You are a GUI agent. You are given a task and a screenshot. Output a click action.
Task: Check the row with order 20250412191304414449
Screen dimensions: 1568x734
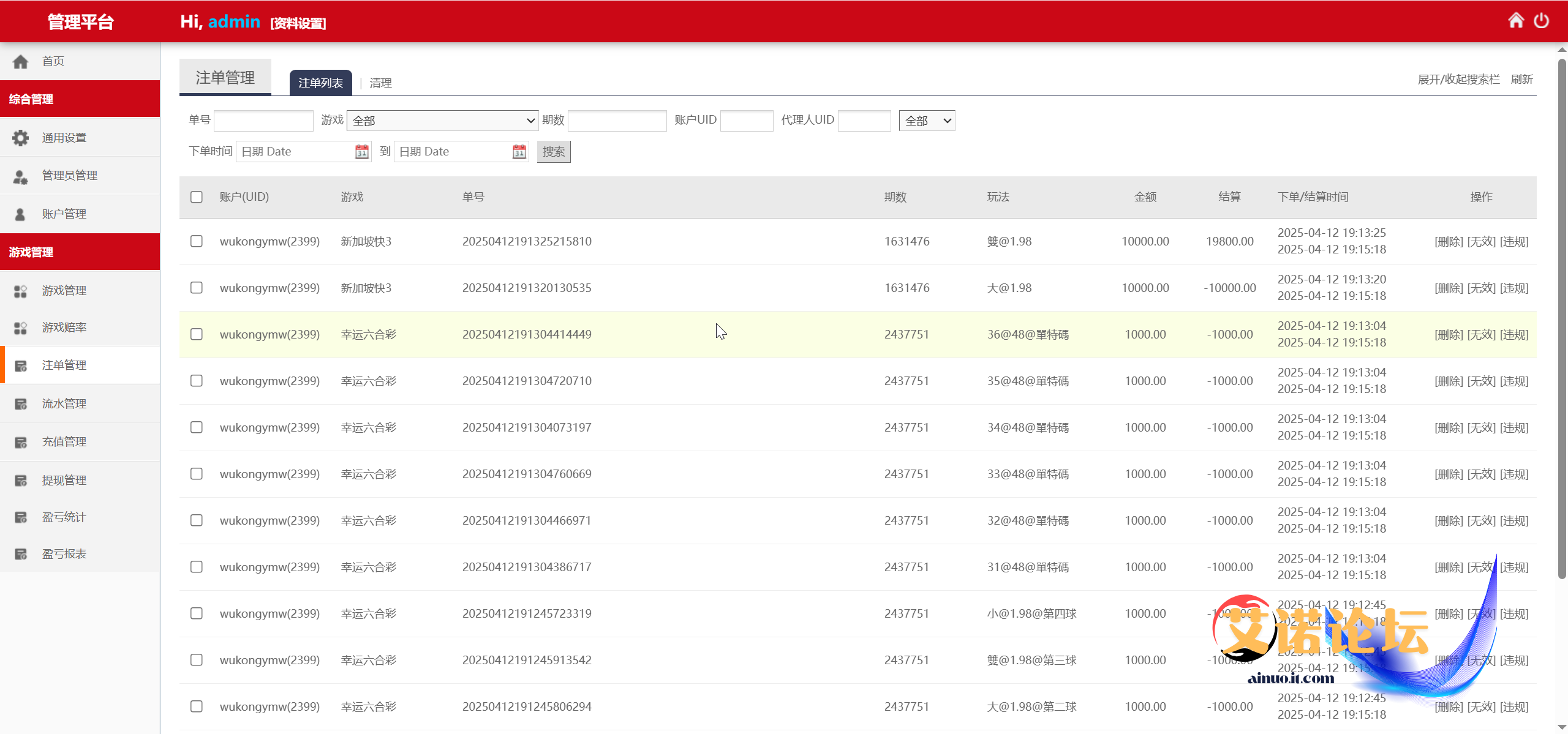pyautogui.click(x=197, y=334)
